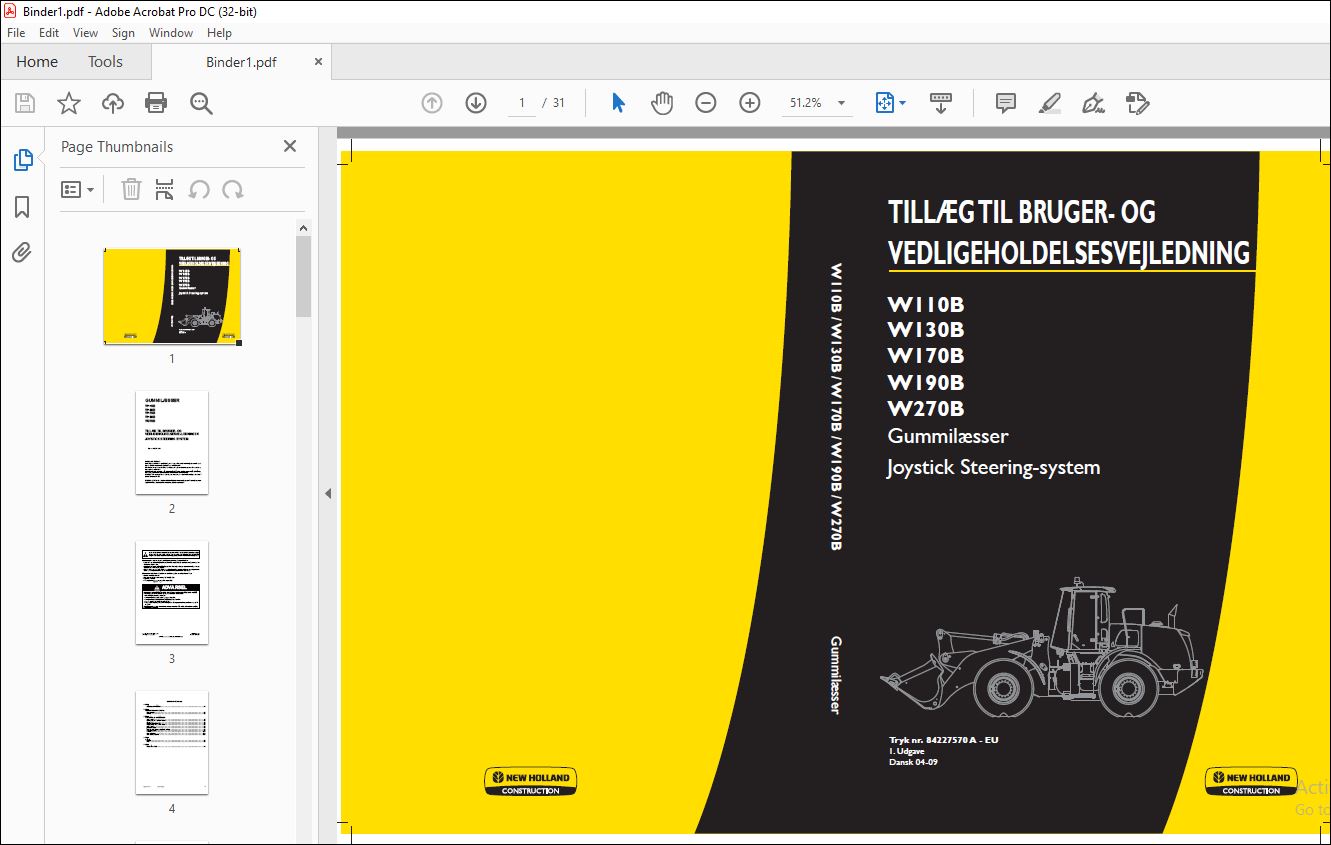Click the page number input field
This screenshot has height=845, width=1331.
521,103
